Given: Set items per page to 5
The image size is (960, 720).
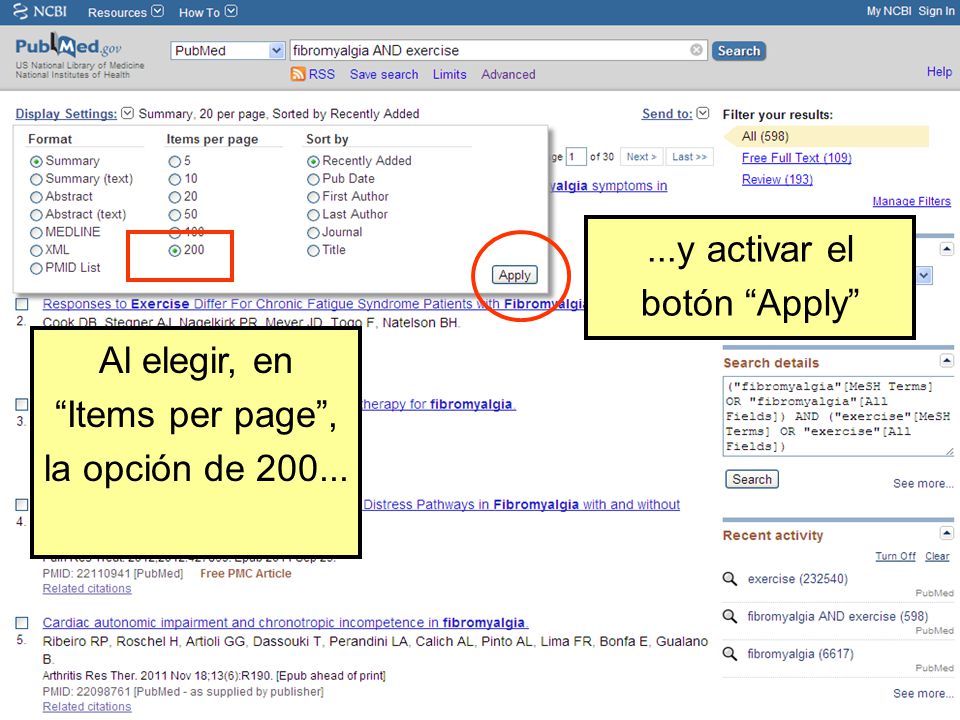Looking at the screenshot, I should pyautogui.click(x=174, y=161).
